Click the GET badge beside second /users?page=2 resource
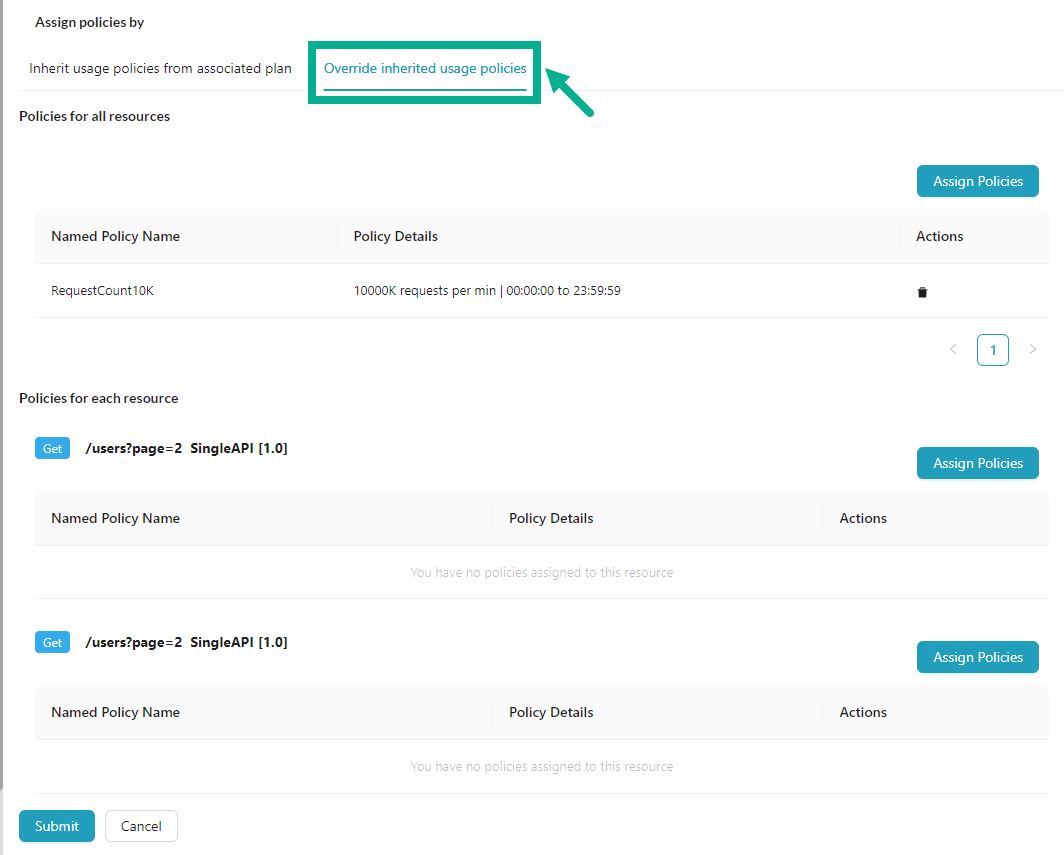The image size is (1064, 855). 52,642
